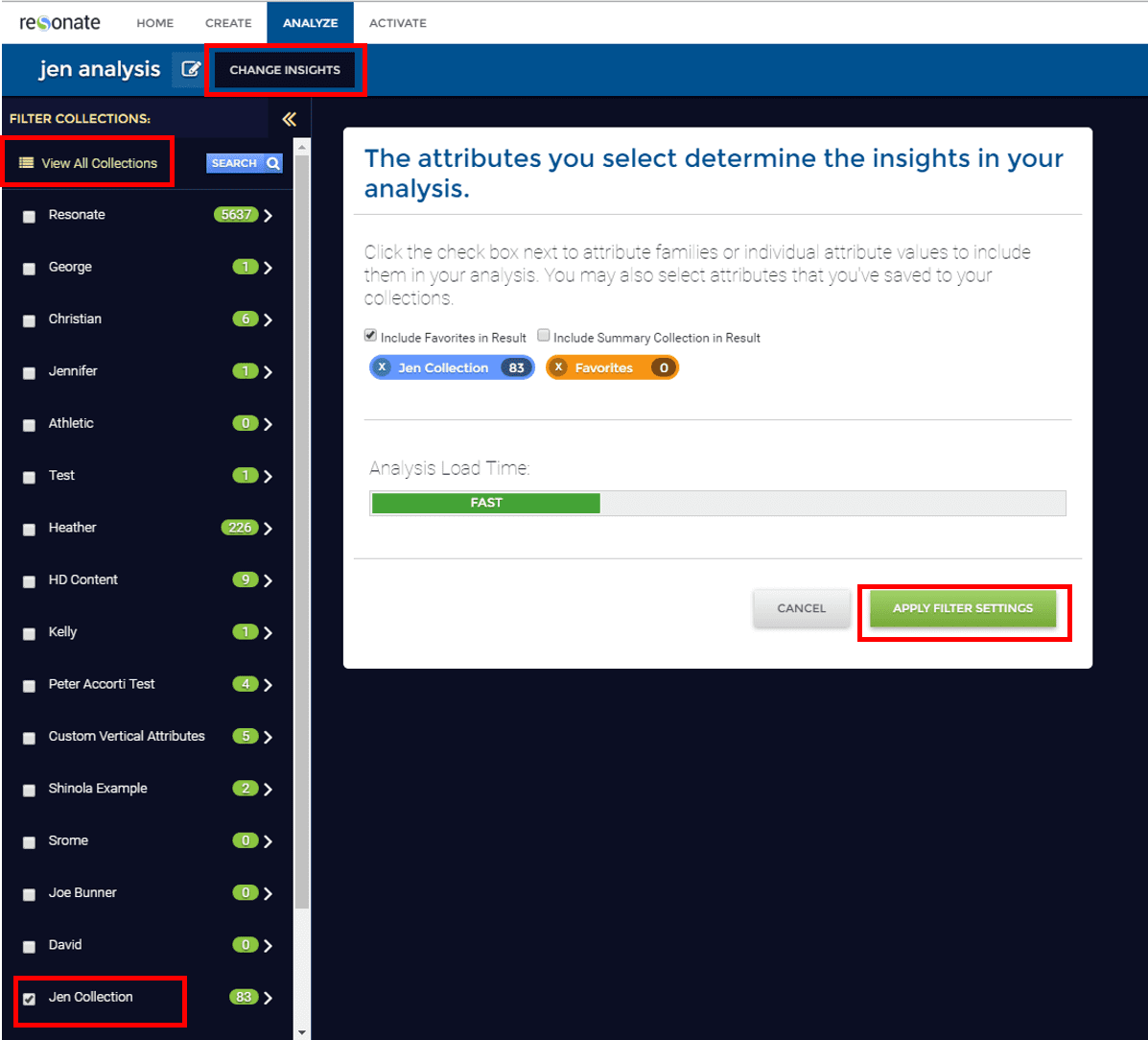Click the Analysis Load Time bar

[x=717, y=503]
